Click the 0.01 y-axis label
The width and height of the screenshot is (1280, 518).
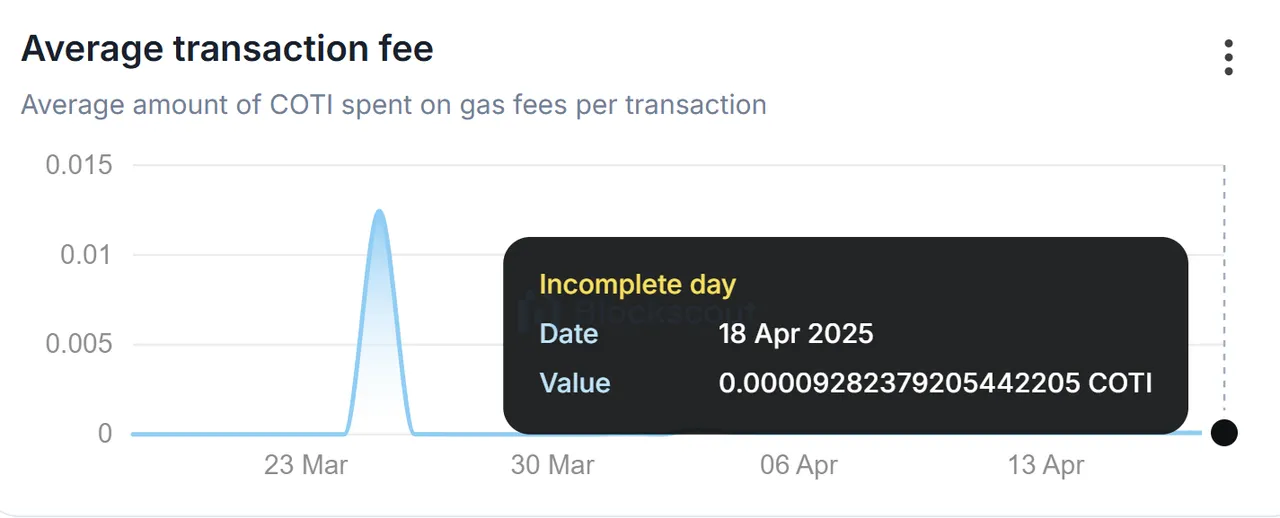86,255
